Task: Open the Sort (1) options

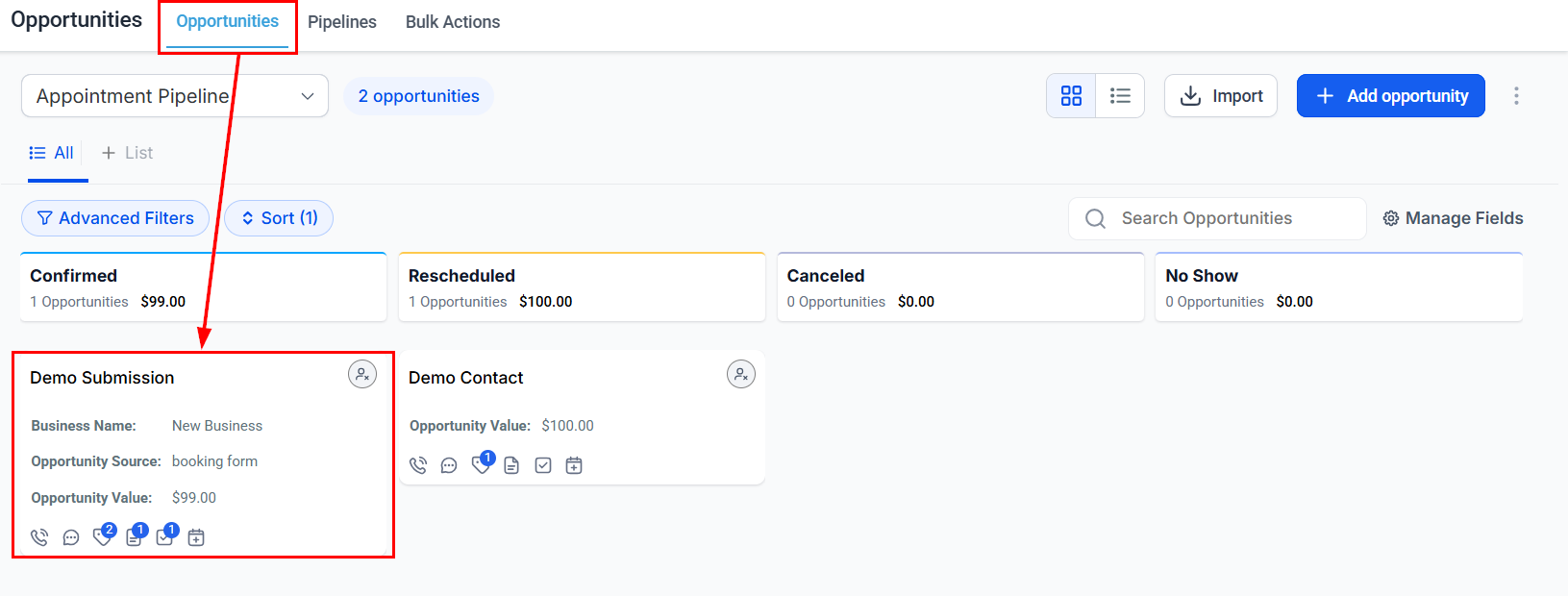Action: 279,218
